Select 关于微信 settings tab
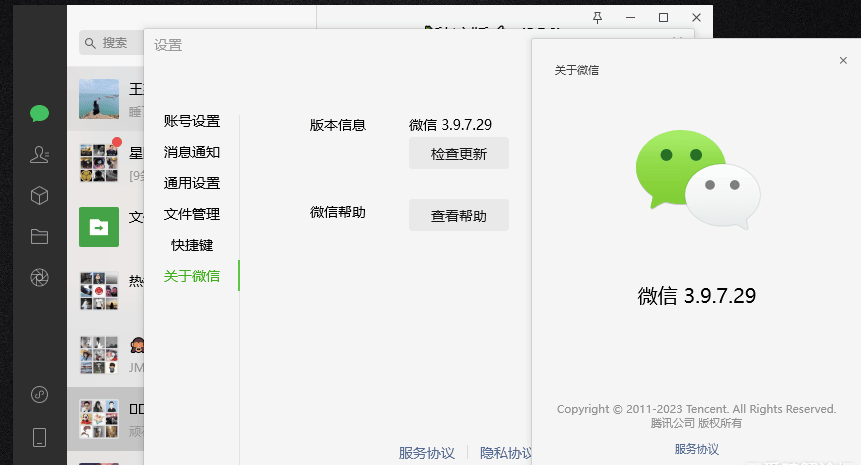The width and height of the screenshot is (861, 465). tap(192, 276)
